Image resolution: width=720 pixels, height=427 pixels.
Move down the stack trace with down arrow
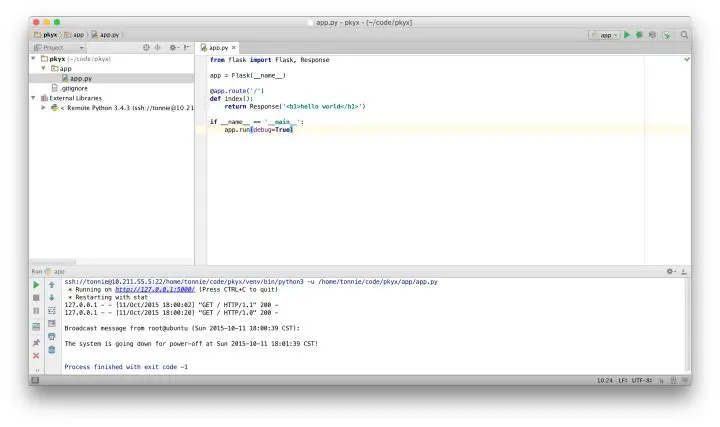pyautogui.click(x=52, y=298)
